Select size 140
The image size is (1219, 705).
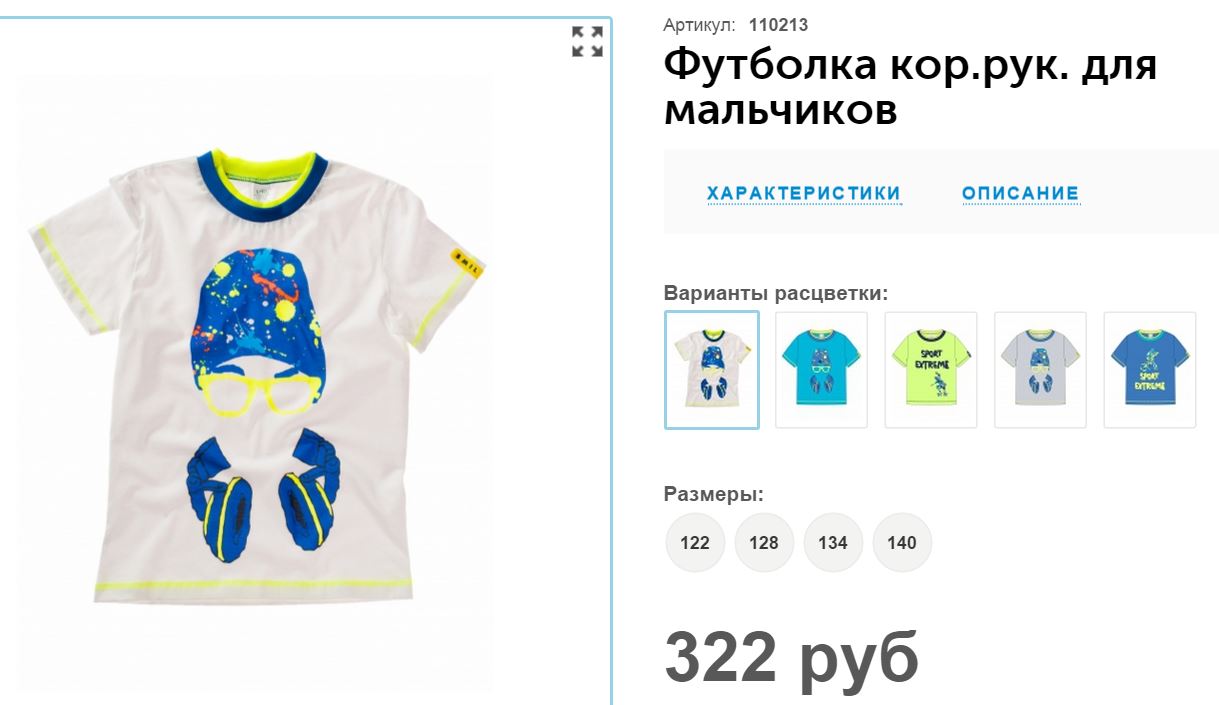pyautogui.click(x=902, y=543)
